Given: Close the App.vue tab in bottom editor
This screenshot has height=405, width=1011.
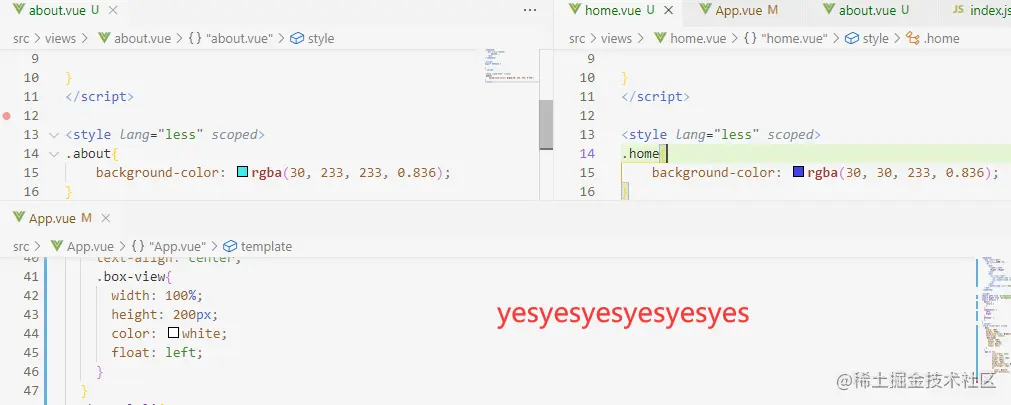Looking at the screenshot, I should point(106,219).
